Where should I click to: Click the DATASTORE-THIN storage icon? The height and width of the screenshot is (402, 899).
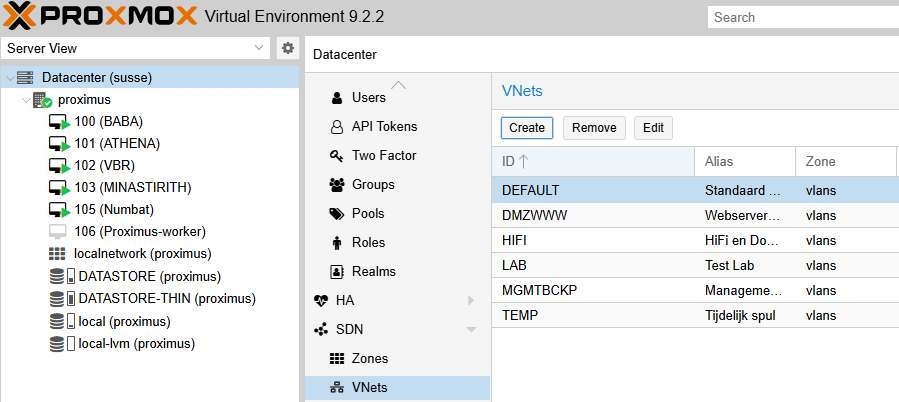coord(62,299)
